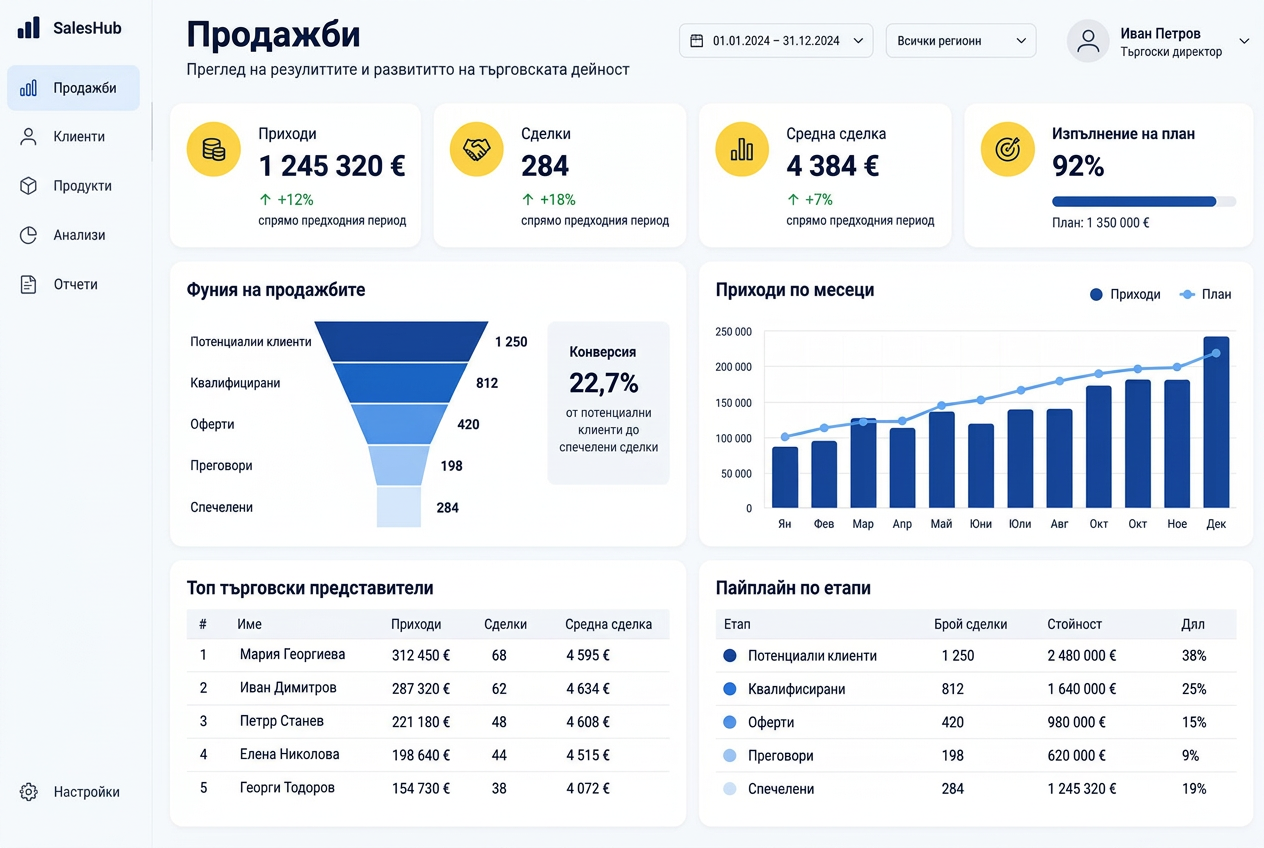Open Продажби in the sidebar
The width and height of the screenshot is (1264, 848).
click(73, 88)
